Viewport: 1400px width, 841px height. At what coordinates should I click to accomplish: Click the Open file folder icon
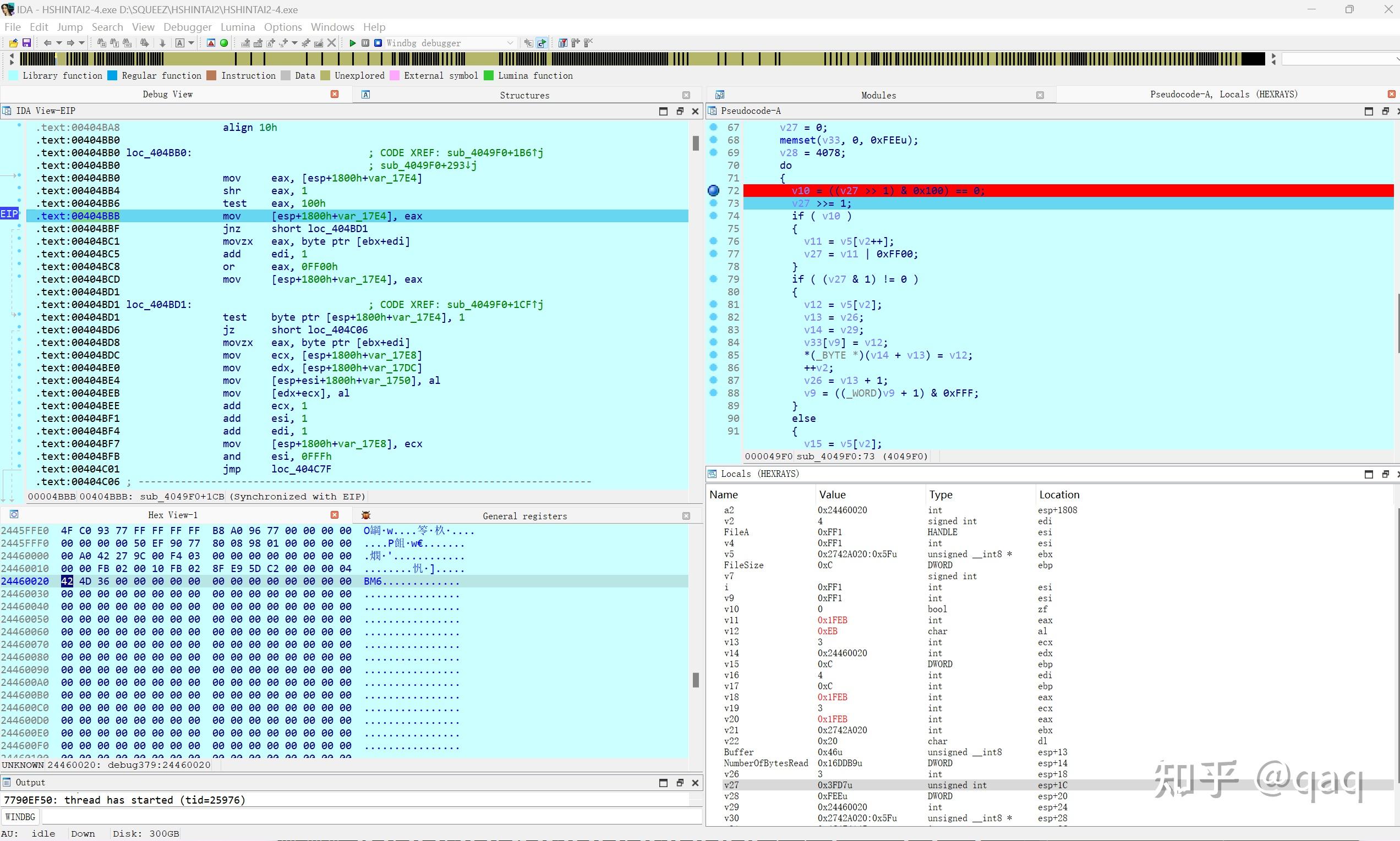(x=14, y=43)
